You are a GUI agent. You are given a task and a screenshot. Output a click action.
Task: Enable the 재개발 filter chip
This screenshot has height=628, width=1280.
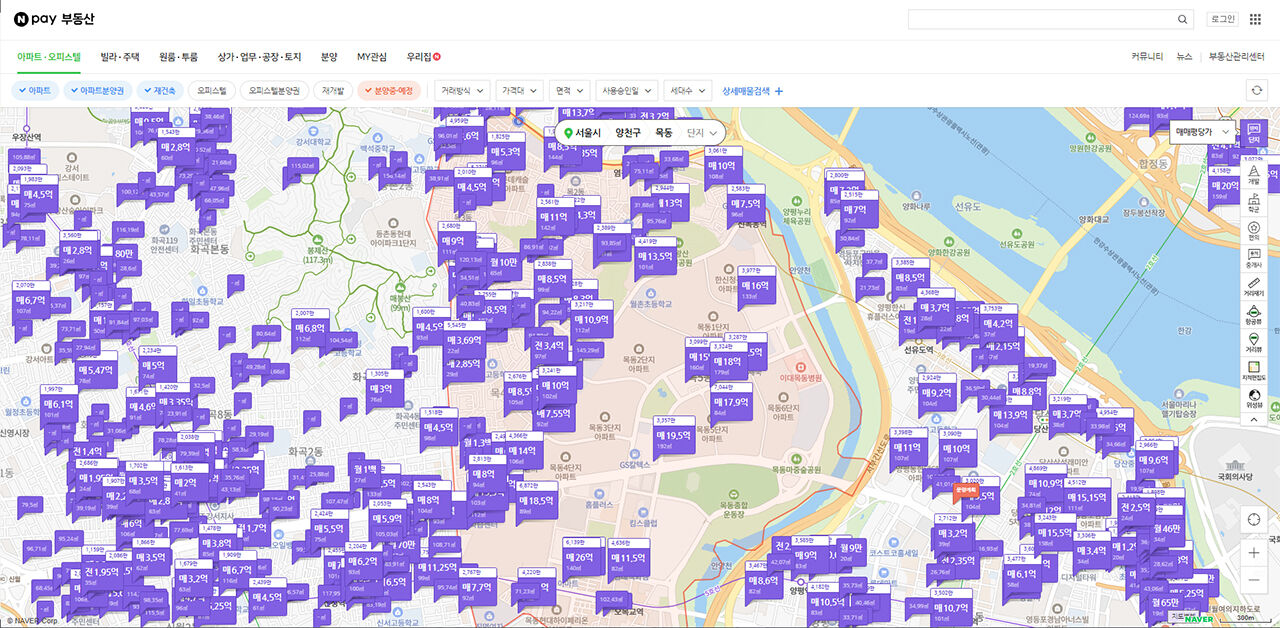pyautogui.click(x=332, y=90)
